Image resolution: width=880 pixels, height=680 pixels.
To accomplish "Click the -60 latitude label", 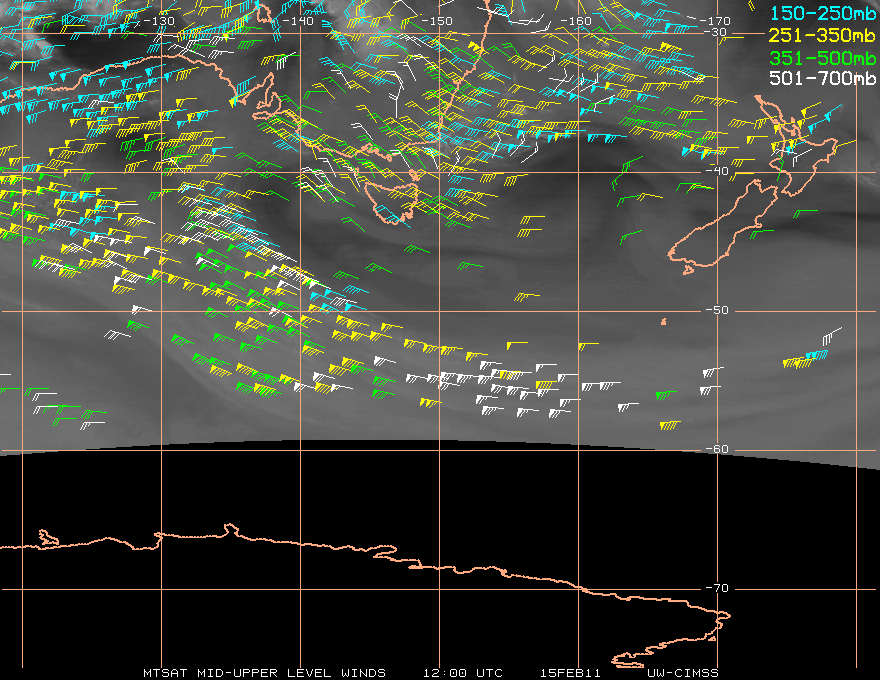I will [717, 449].
